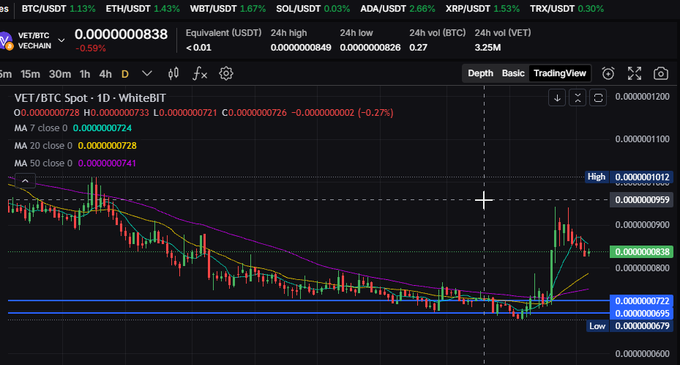Select the 1h timeframe
The height and width of the screenshot is (365, 680).
click(x=85, y=74)
